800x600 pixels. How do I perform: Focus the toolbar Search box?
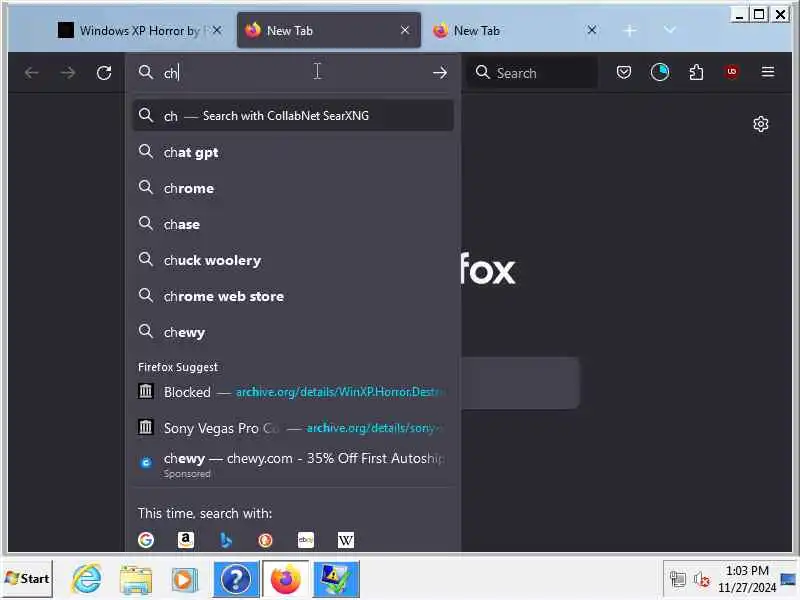tap(532, 73)
